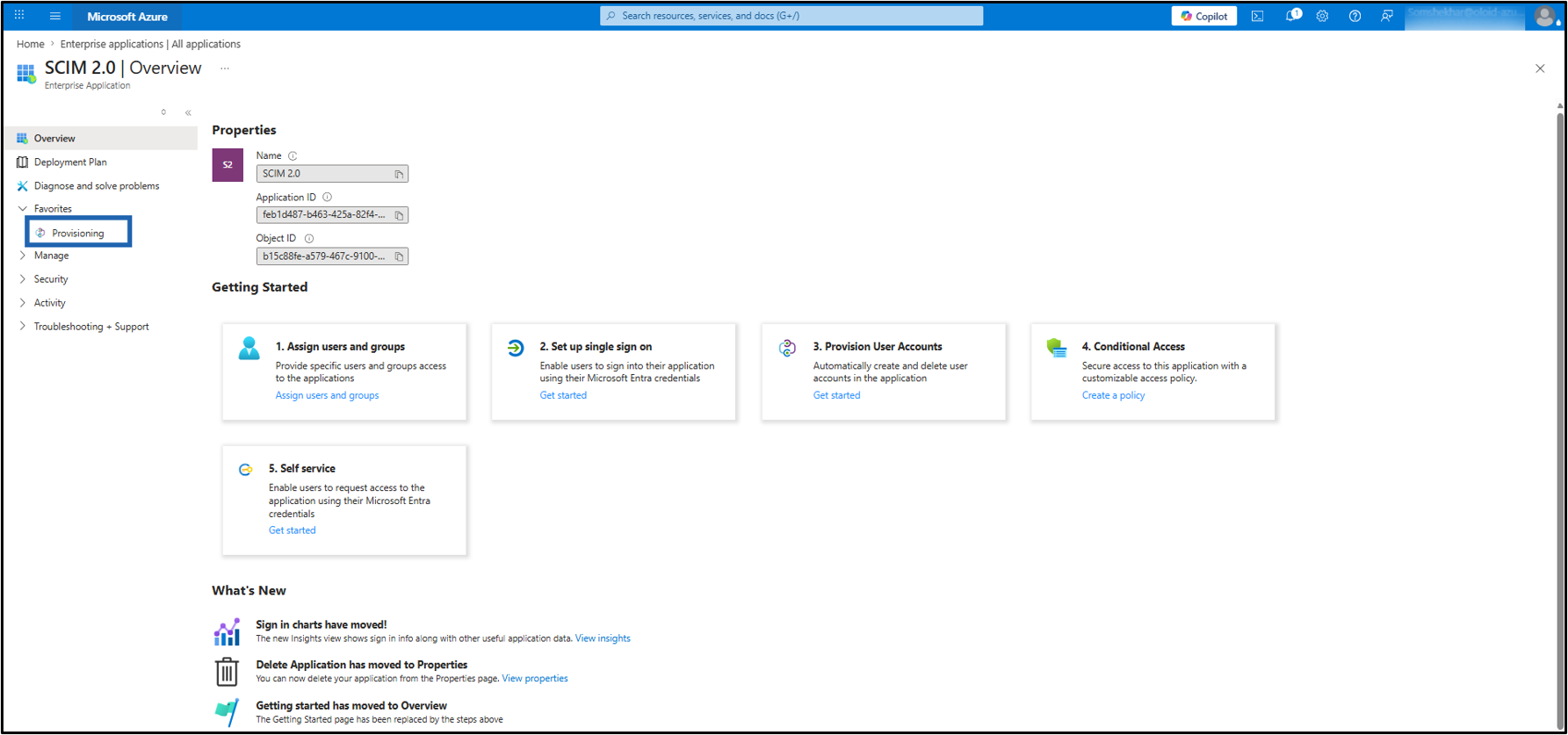Open the Copilot button

pyautogui.click(x=1203, y=16)
